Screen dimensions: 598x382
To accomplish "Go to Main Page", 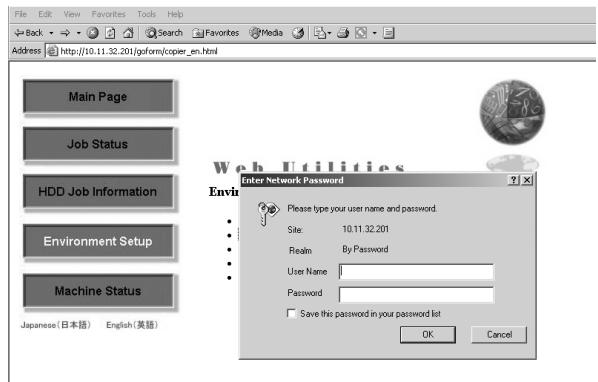I will click(x=98, y=96).
